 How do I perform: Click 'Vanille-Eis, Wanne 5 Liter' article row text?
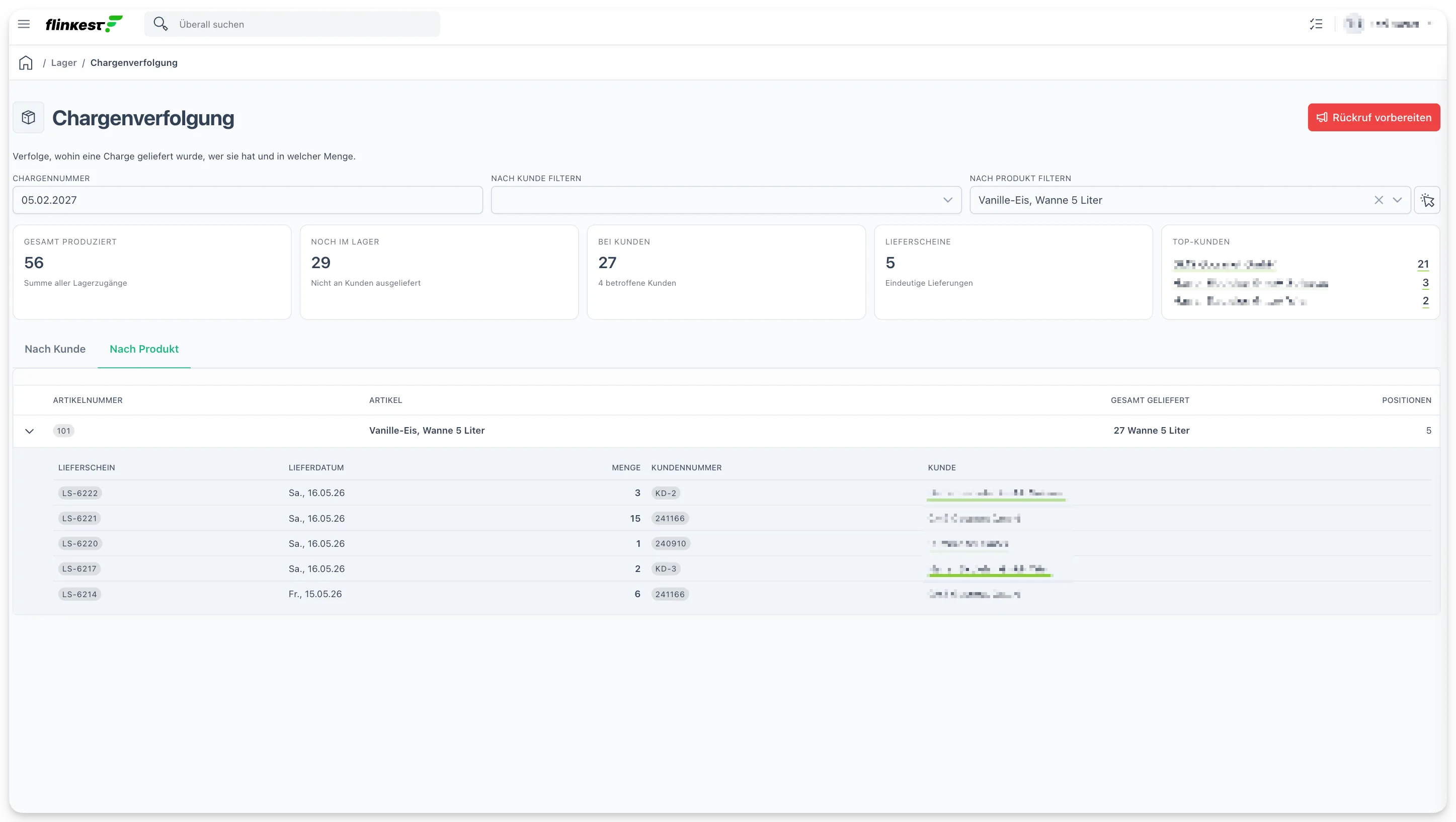click(427, 431)
